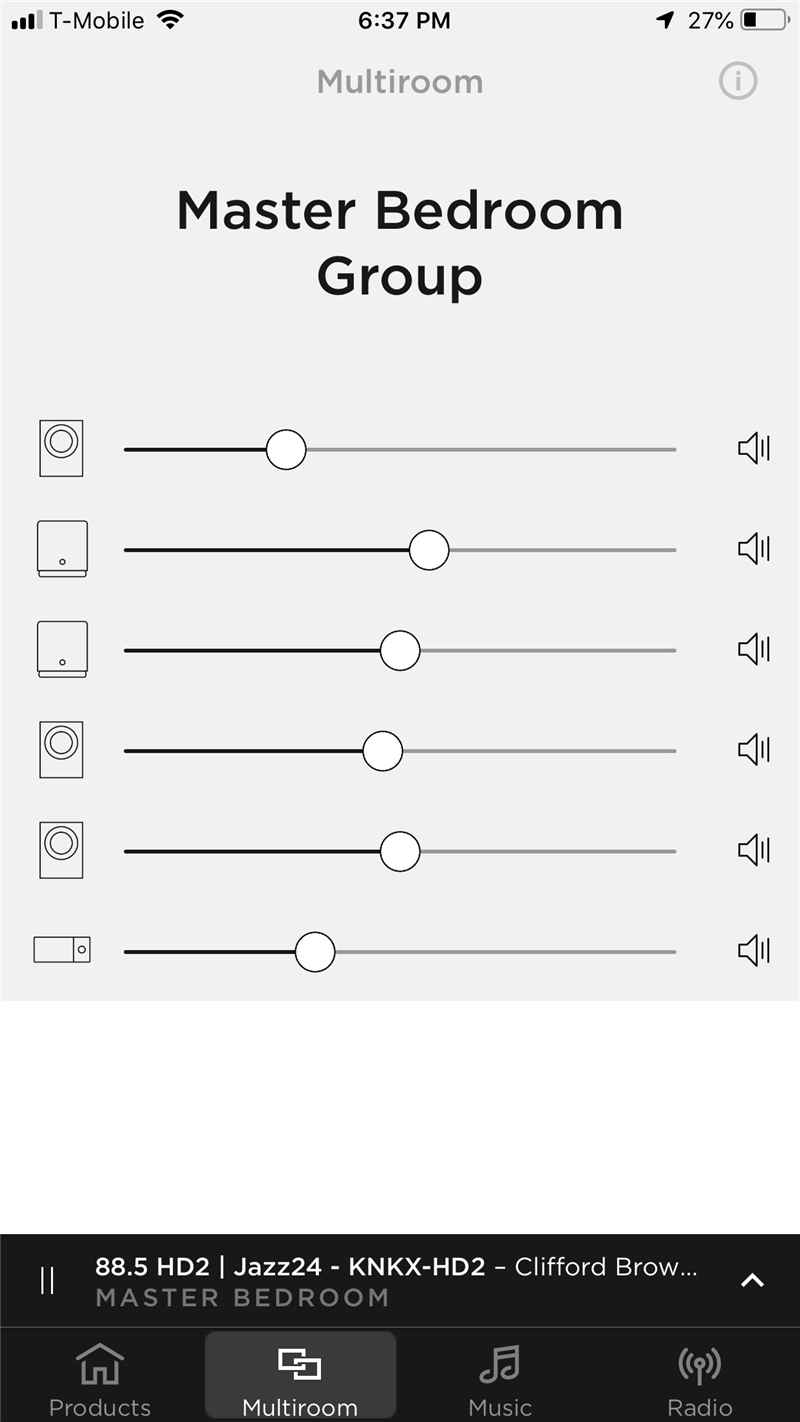Go to the Radio tab
The image size is (800, 1422).
(x=699, y=1378)
